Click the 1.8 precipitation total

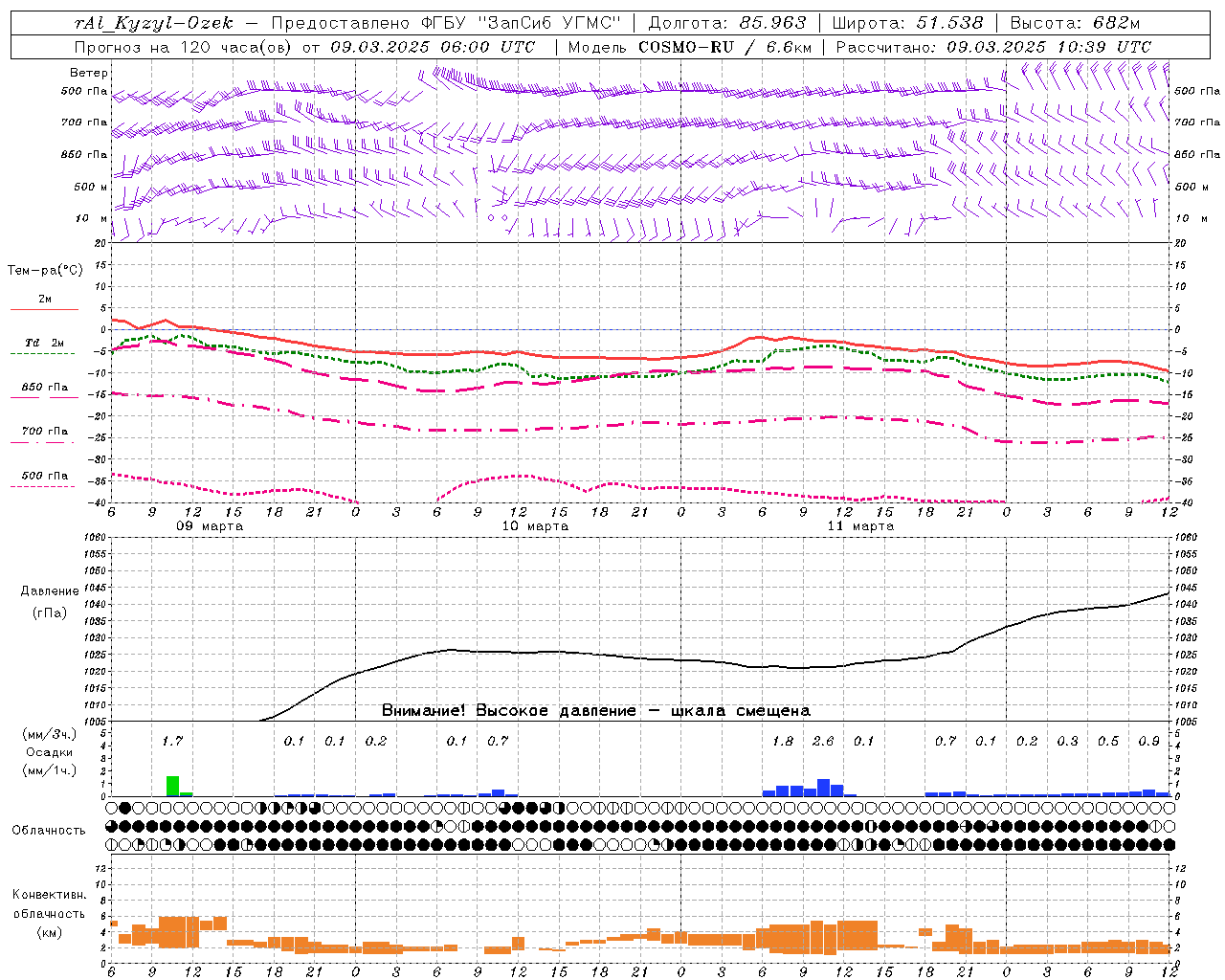[783, 741]
